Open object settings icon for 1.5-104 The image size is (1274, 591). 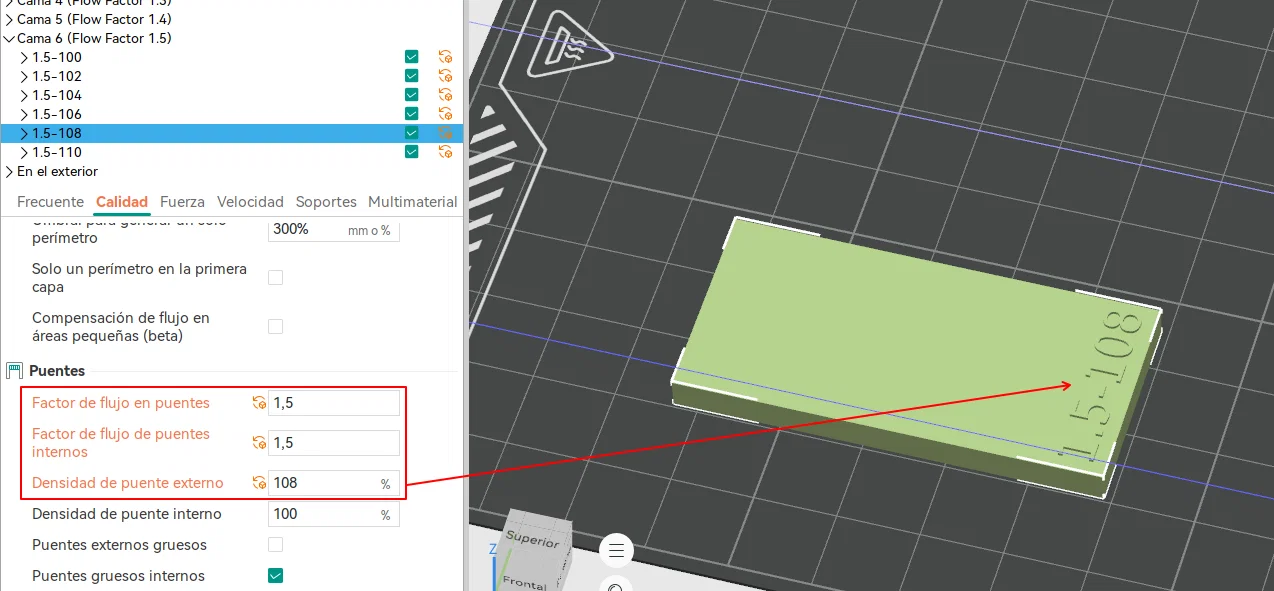tap(445, 95)
